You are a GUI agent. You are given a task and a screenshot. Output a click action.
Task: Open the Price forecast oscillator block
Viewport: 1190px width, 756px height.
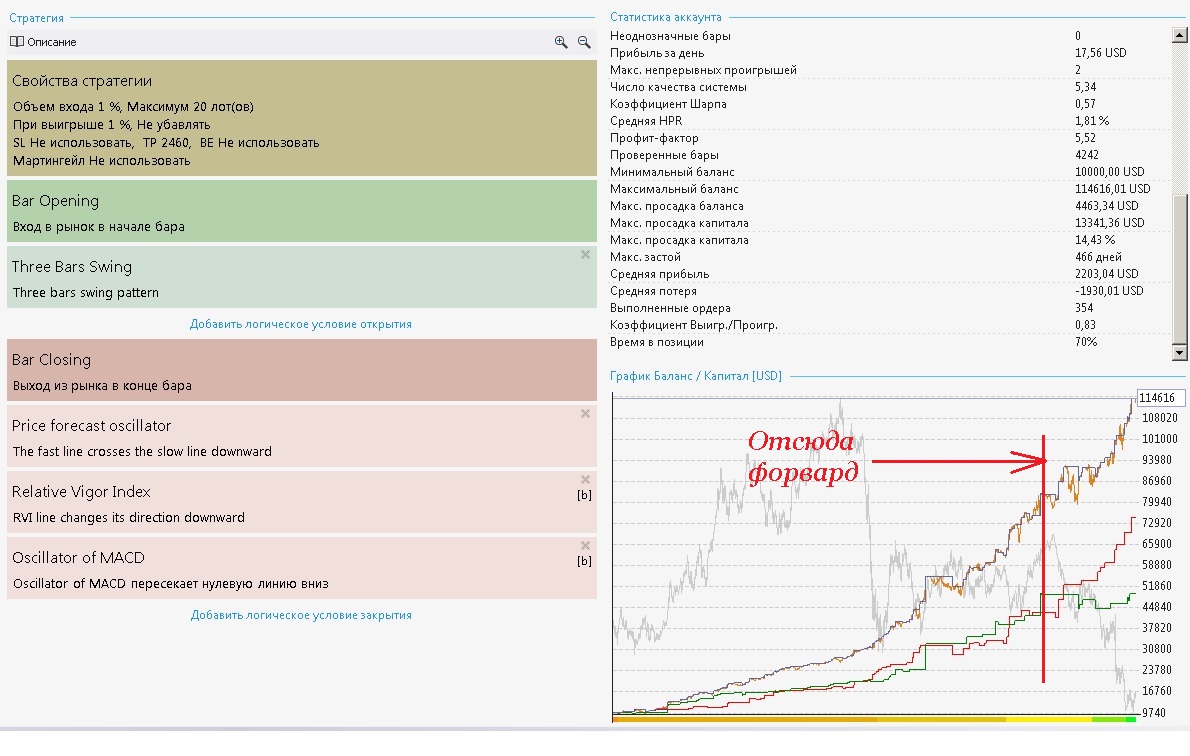302,436
